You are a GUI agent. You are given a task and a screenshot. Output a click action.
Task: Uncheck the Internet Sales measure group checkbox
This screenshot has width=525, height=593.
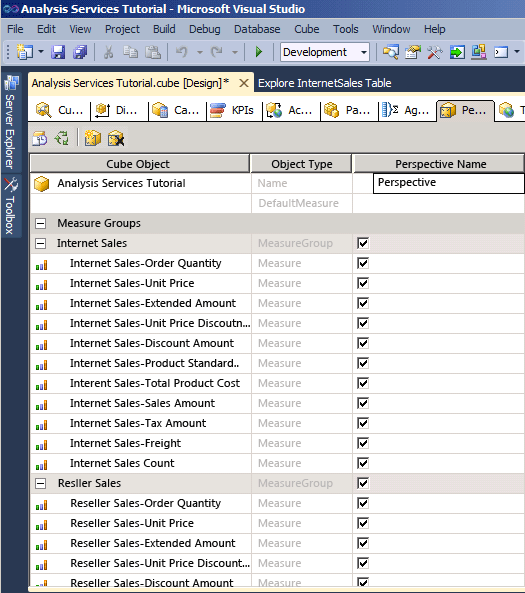tap(363, 243)
